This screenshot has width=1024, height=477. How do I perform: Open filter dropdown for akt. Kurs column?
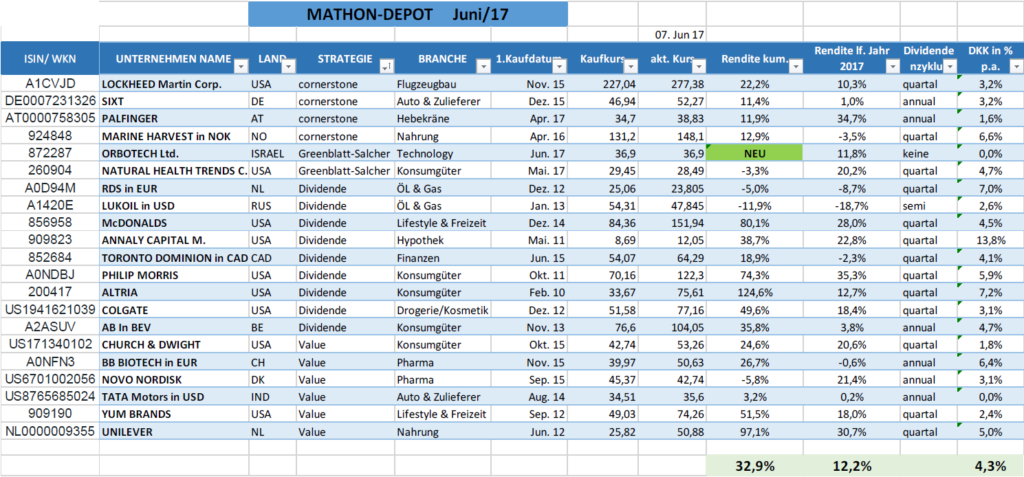[x=699, y=66]
